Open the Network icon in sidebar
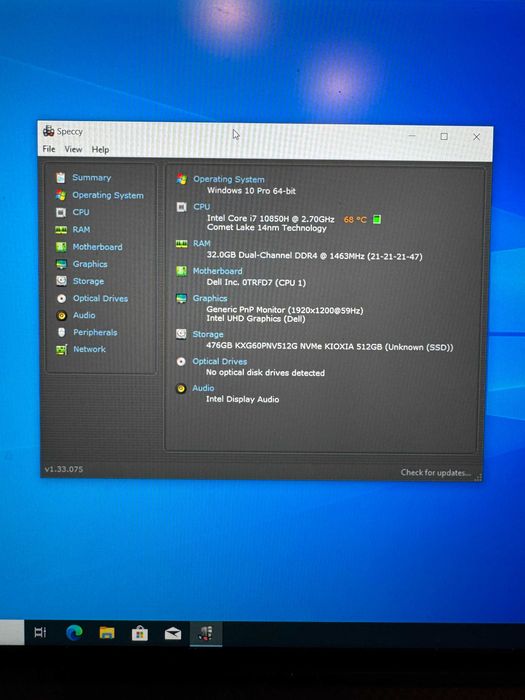The width and height of the screenshot is (525, 700). (61, 350)
